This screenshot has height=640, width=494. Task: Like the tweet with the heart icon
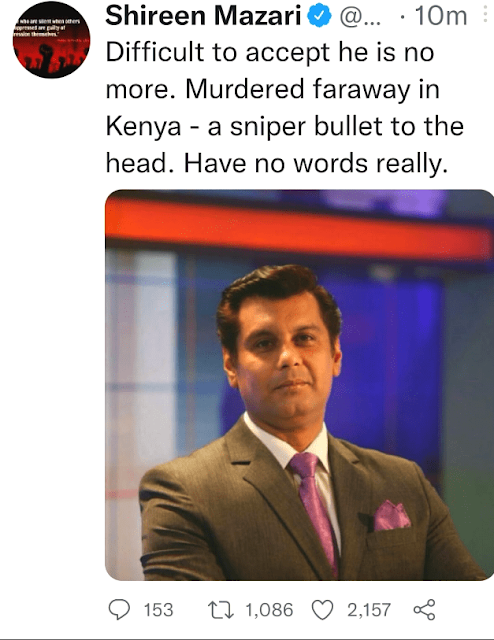pos(323,610)
